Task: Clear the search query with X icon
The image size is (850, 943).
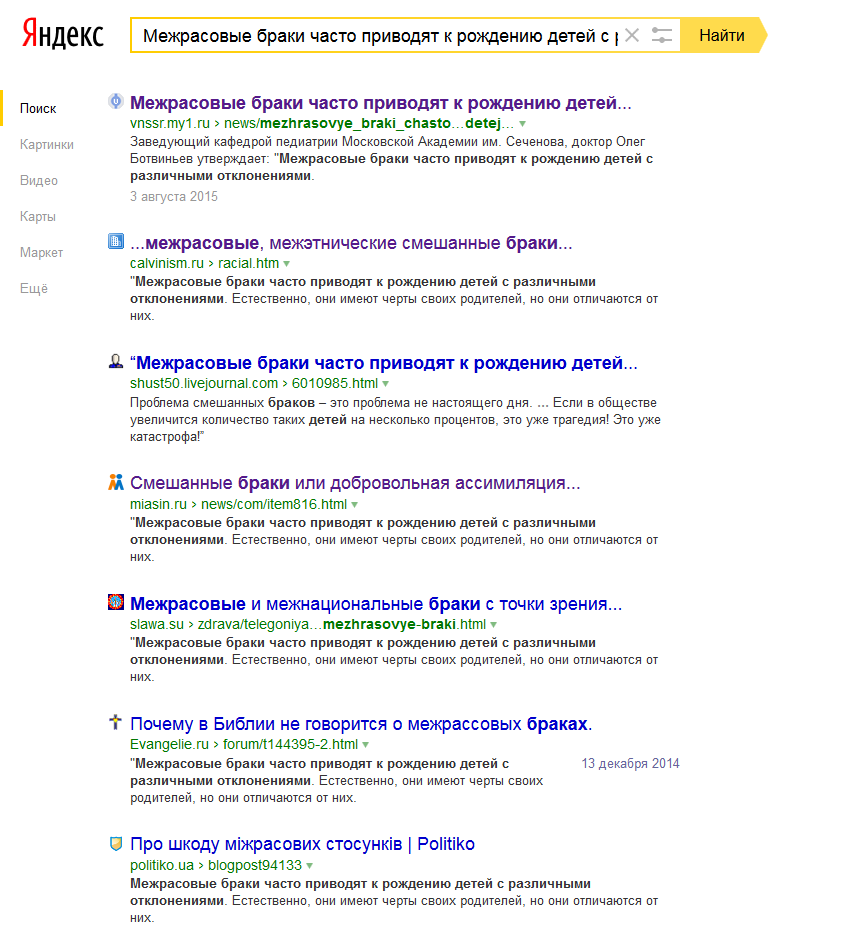Action: pos(632,35)
